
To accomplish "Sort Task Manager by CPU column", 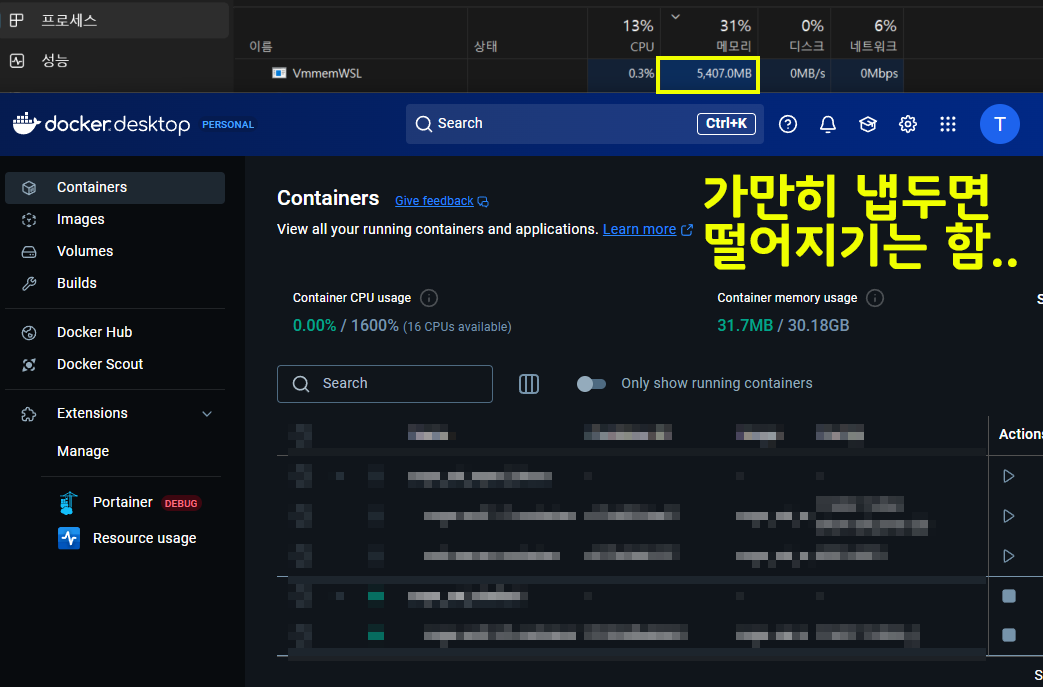I will [624, 33].
